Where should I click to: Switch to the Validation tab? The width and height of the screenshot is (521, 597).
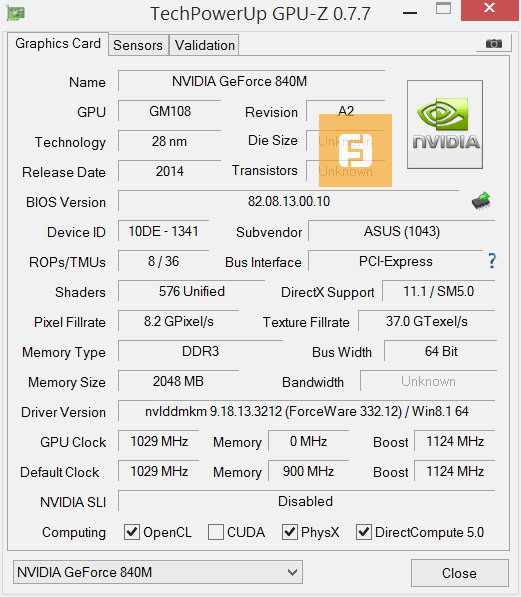[x=204, y=45]
